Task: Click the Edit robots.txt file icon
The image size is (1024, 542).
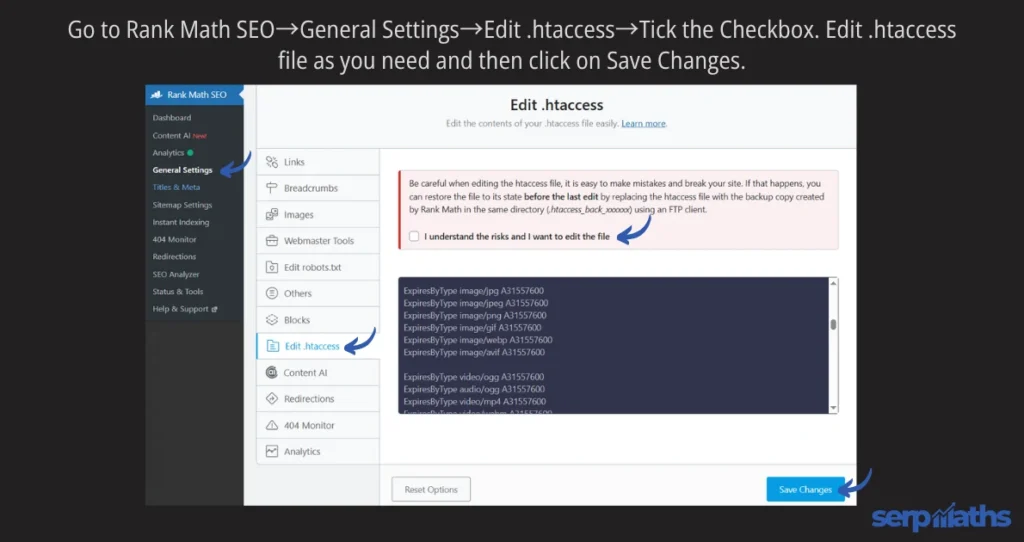Action: (272, 267)
